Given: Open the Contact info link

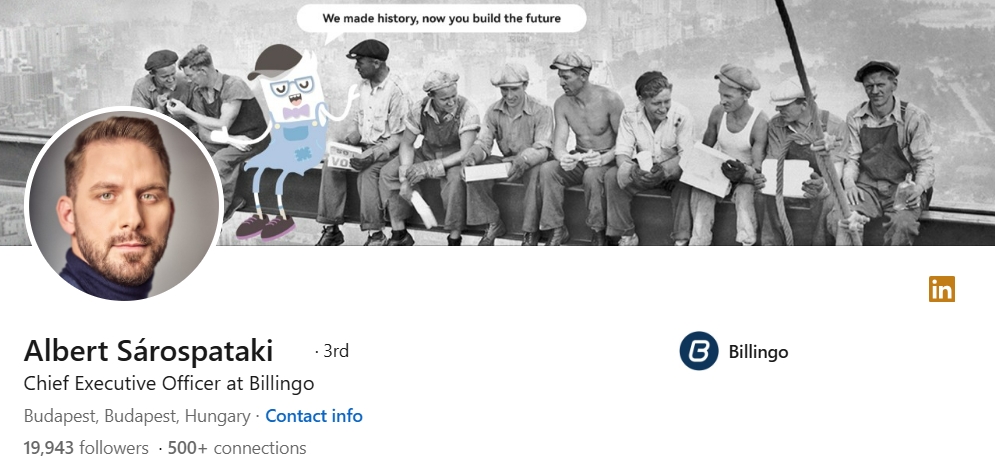Looking at the screenshot, I should pyautogui.click(x=314, y=416).
